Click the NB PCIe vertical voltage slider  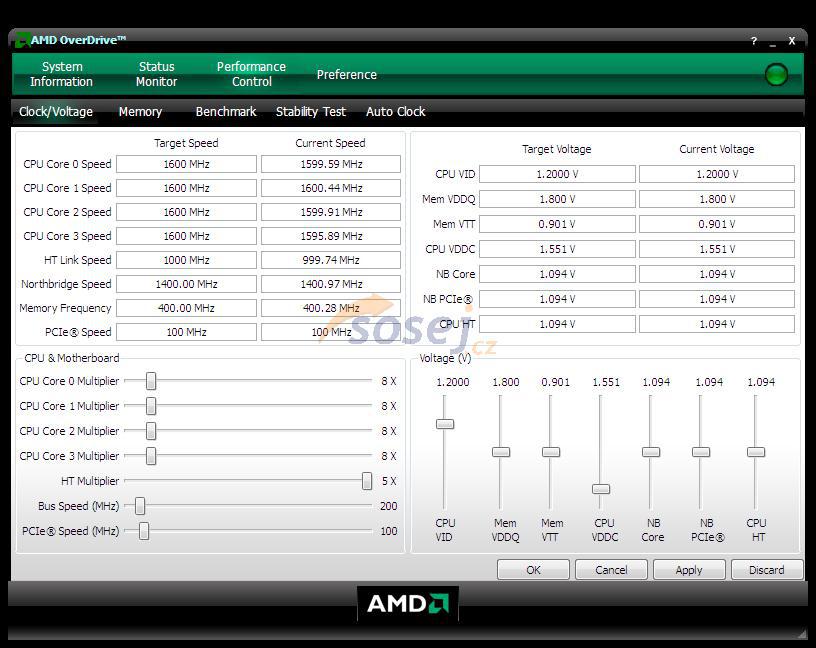pos(701,452)
